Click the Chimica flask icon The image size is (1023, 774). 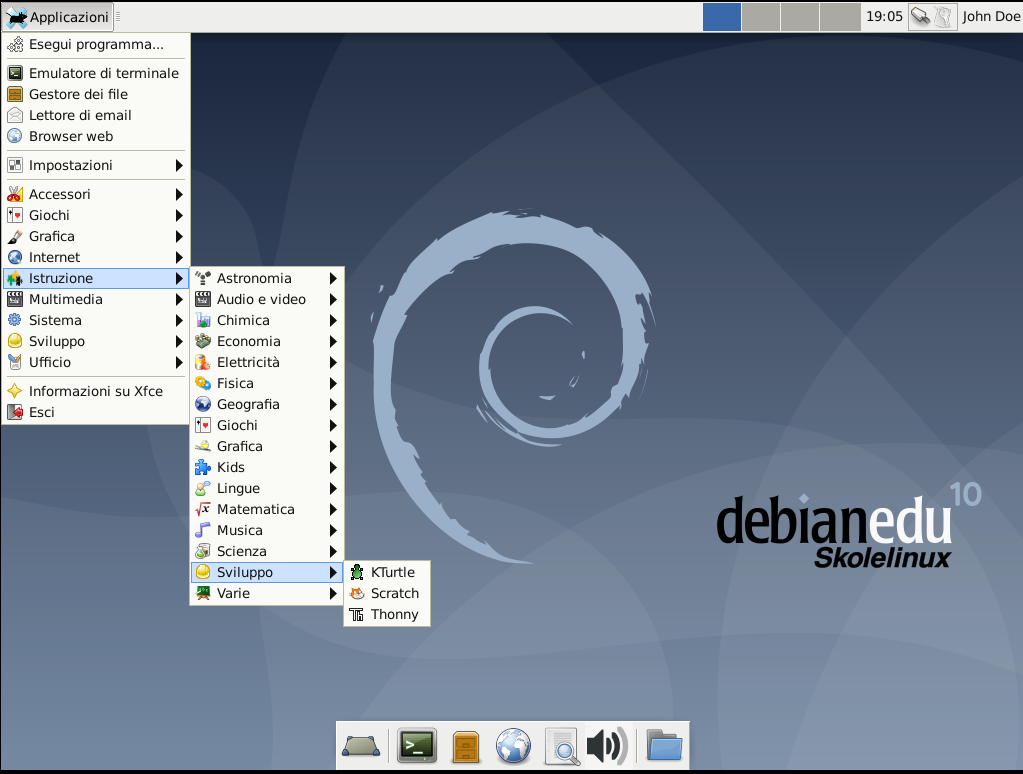(x=203, y=320)
